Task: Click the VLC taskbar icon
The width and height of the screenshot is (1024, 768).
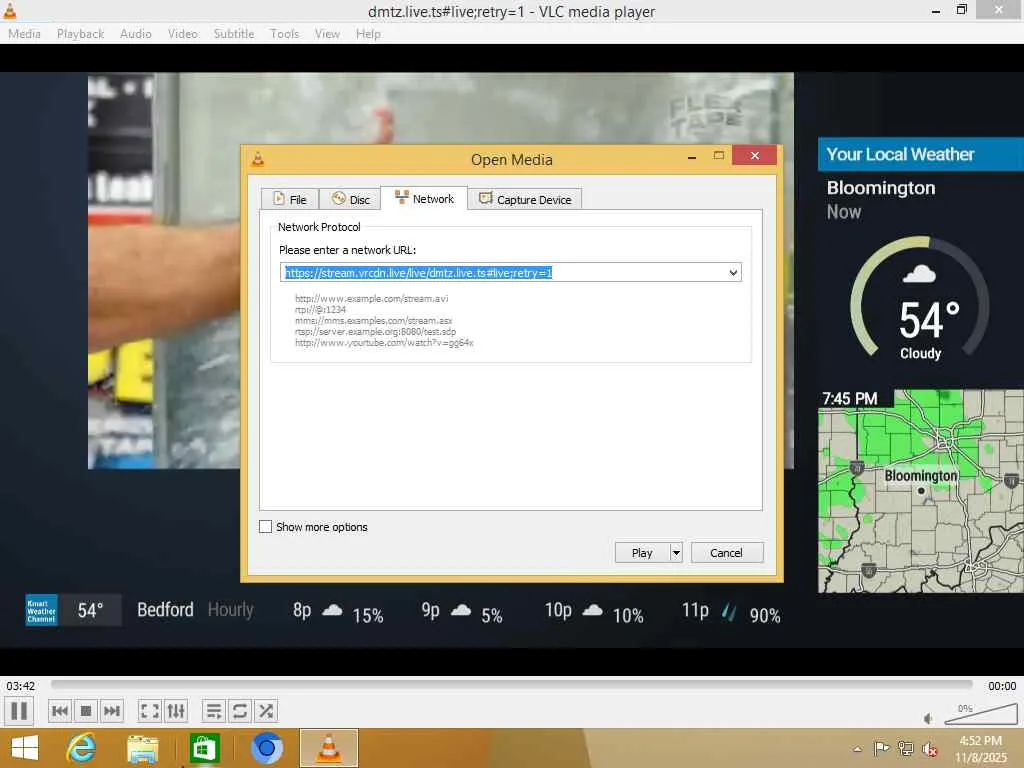Action: [x=328, y=748]
